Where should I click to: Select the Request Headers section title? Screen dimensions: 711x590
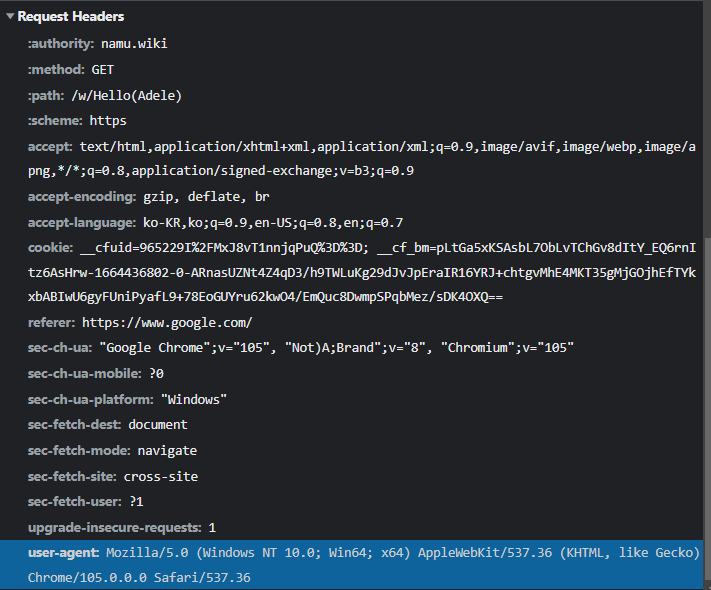pyautogui.click(x=71, y=17)
